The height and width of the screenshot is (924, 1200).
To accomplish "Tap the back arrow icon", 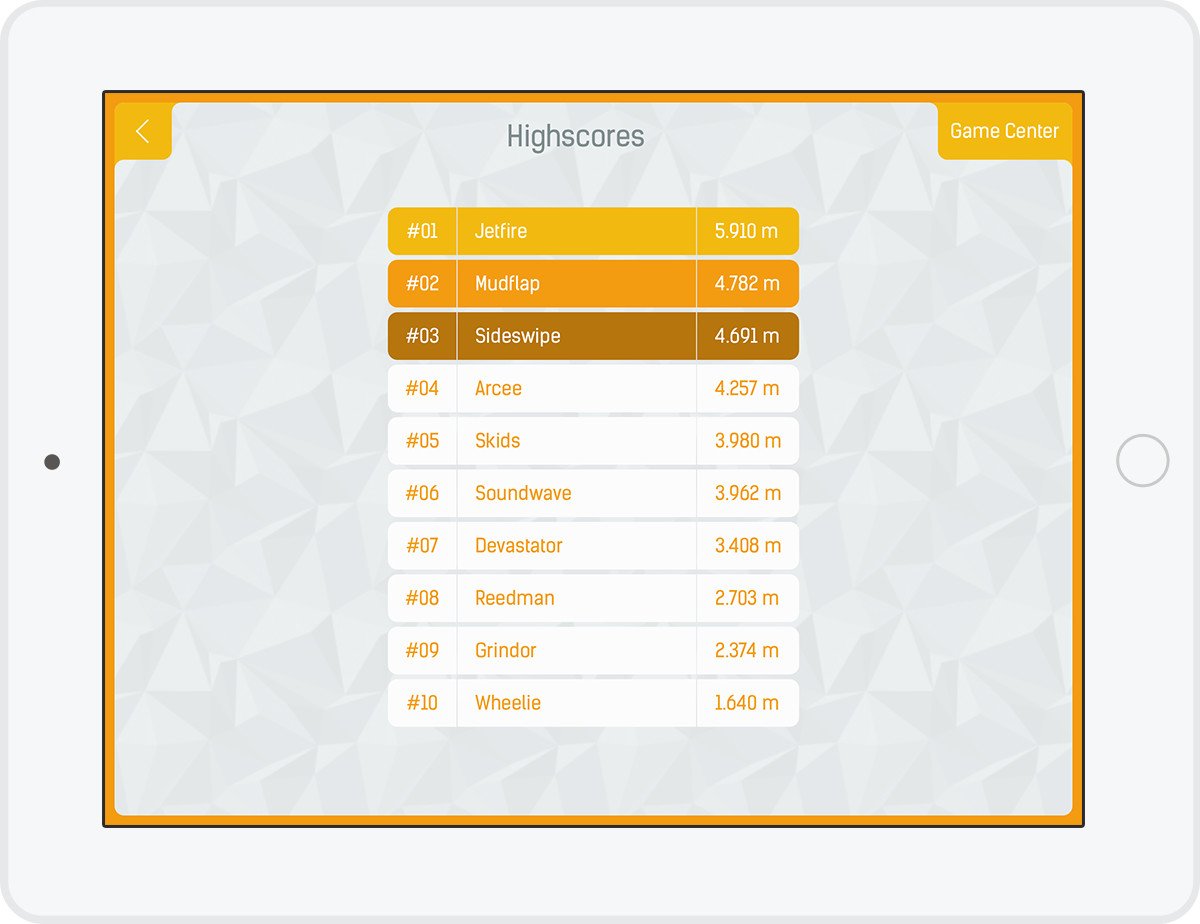I will [143, 131].
